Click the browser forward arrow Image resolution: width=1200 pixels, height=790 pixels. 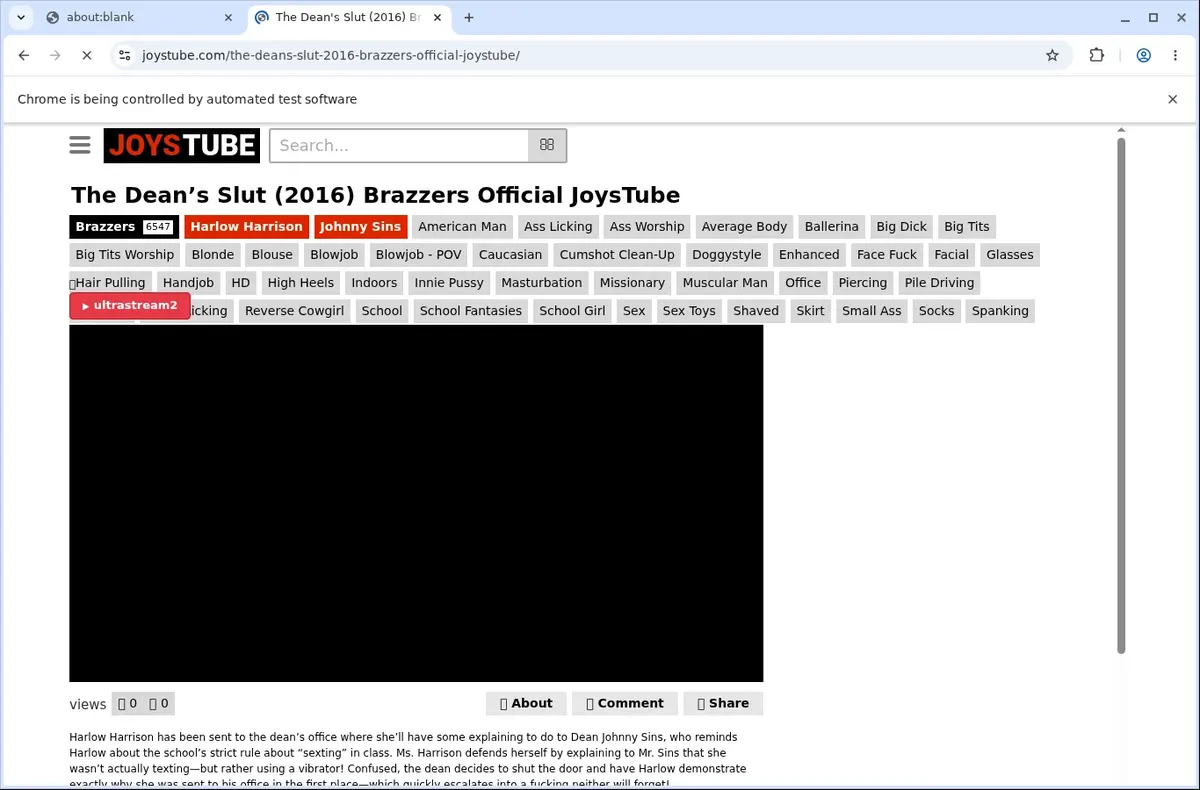(x=55, y=55)
